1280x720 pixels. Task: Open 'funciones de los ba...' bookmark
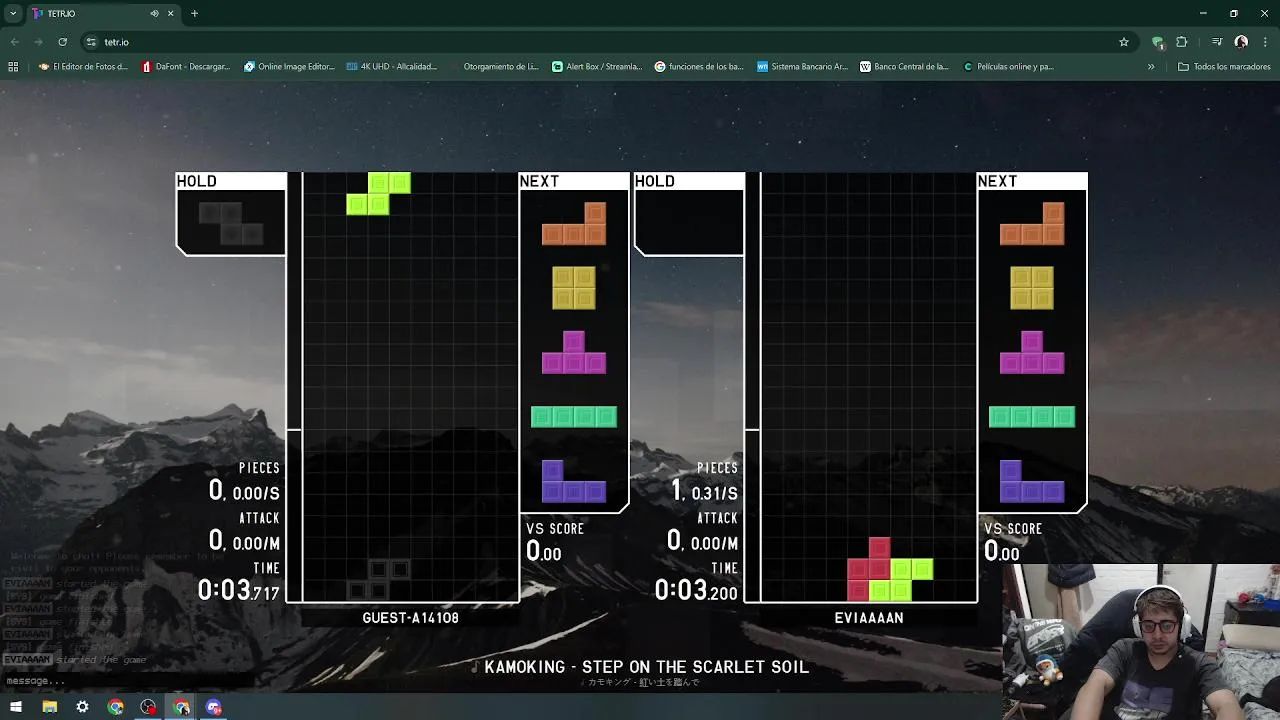[699, 67]
